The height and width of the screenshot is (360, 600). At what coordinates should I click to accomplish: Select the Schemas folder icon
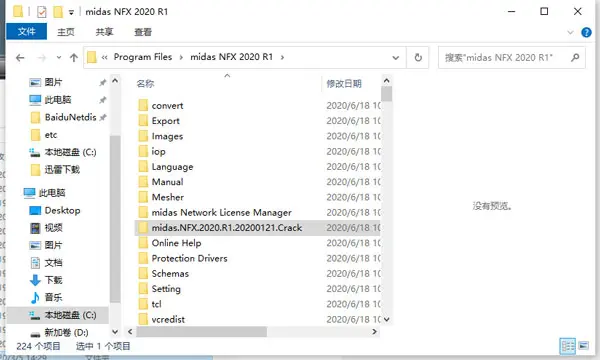tap(143, 274)
